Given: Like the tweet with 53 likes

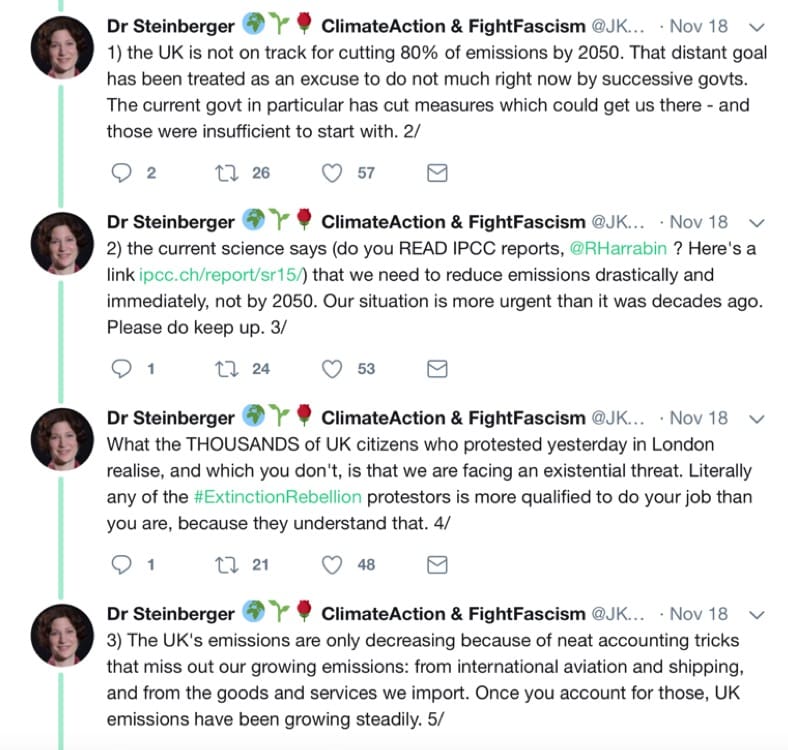Looking at the screenshot, I should (x=332, y=369).
